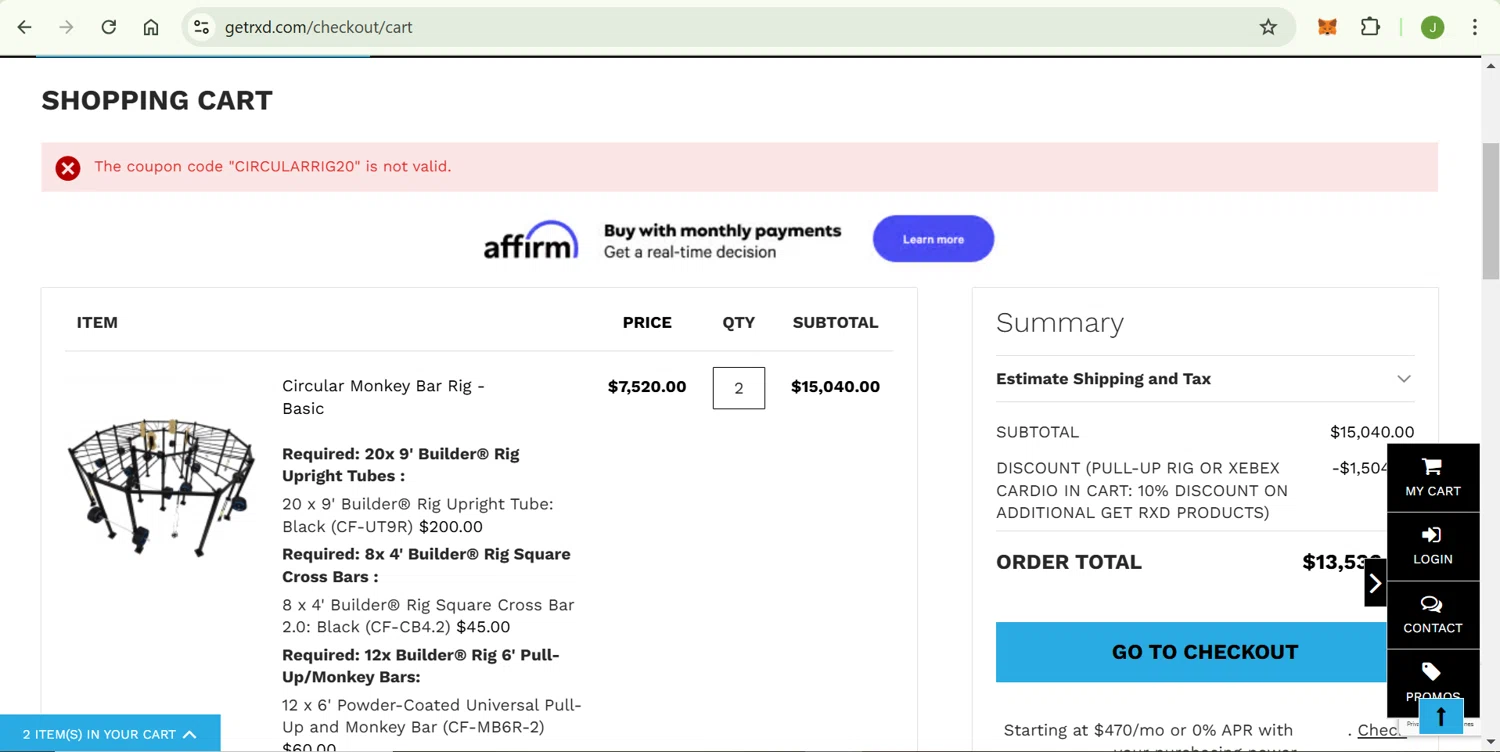Click 20 x 9' Builder Rig Upright Tube text
The width and height of the screenshot is (1500, 752).
point(417,515)
